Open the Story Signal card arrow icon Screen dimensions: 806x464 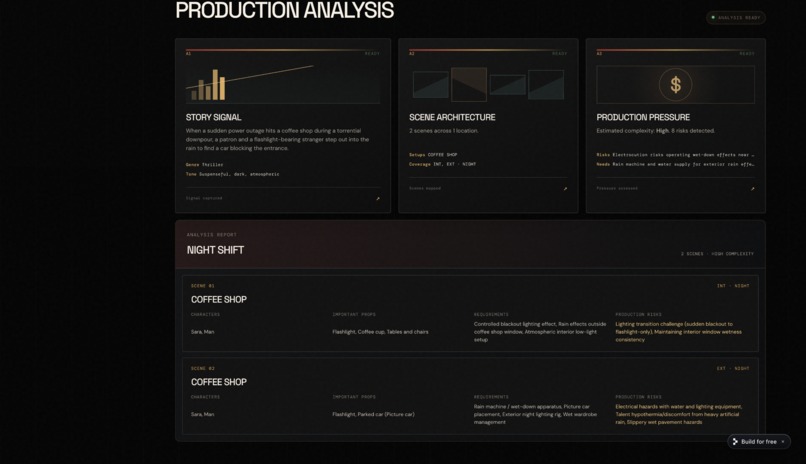point(378,198)
